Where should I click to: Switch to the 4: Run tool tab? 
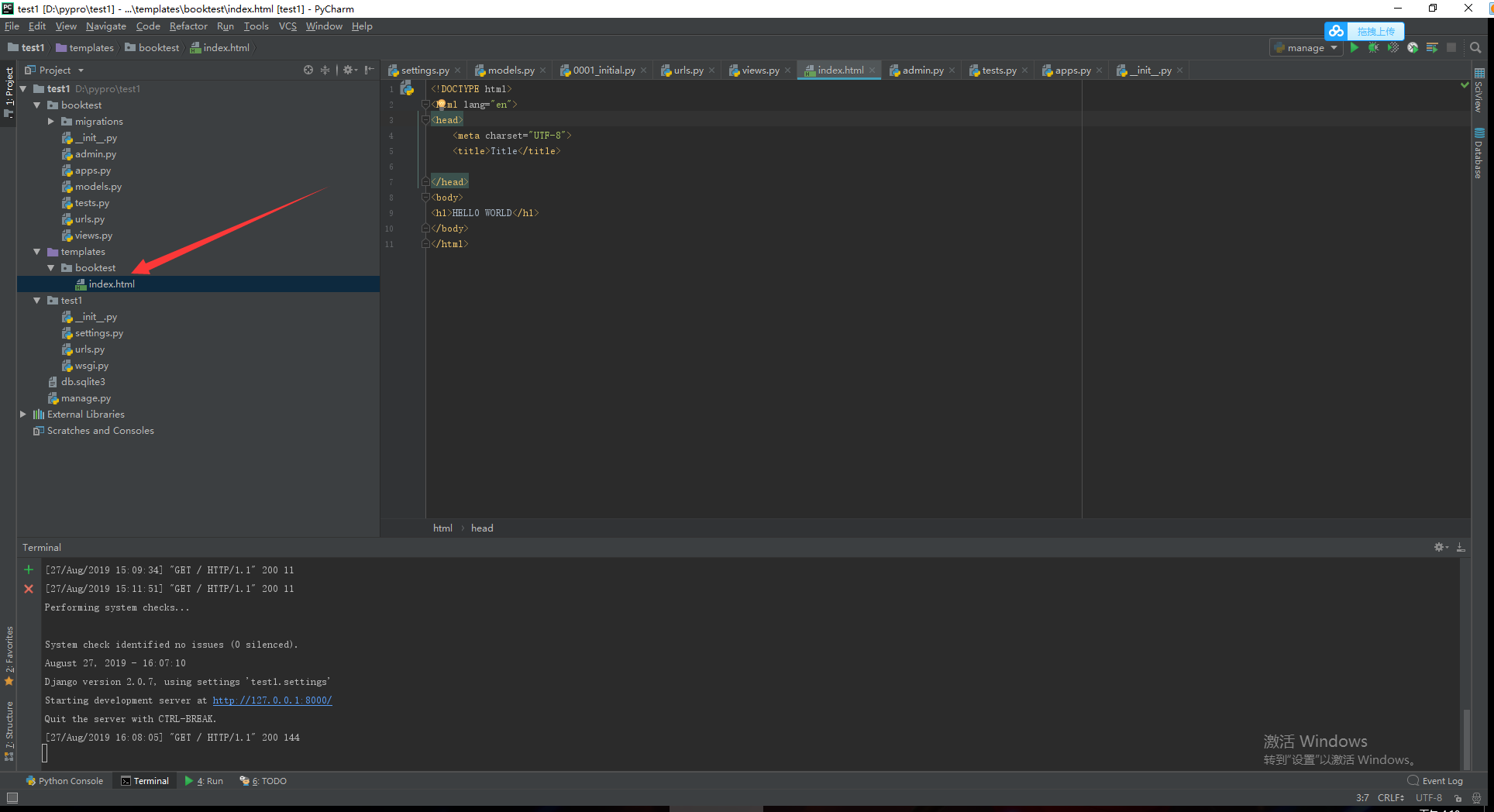[x=204, y=781]
